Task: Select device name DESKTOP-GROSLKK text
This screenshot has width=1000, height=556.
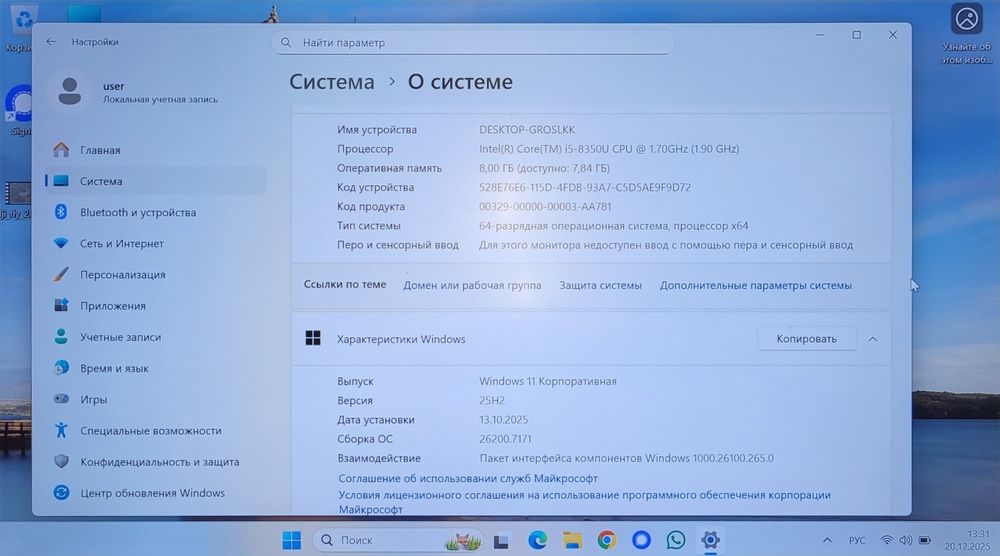Action: tap(527, 129)
